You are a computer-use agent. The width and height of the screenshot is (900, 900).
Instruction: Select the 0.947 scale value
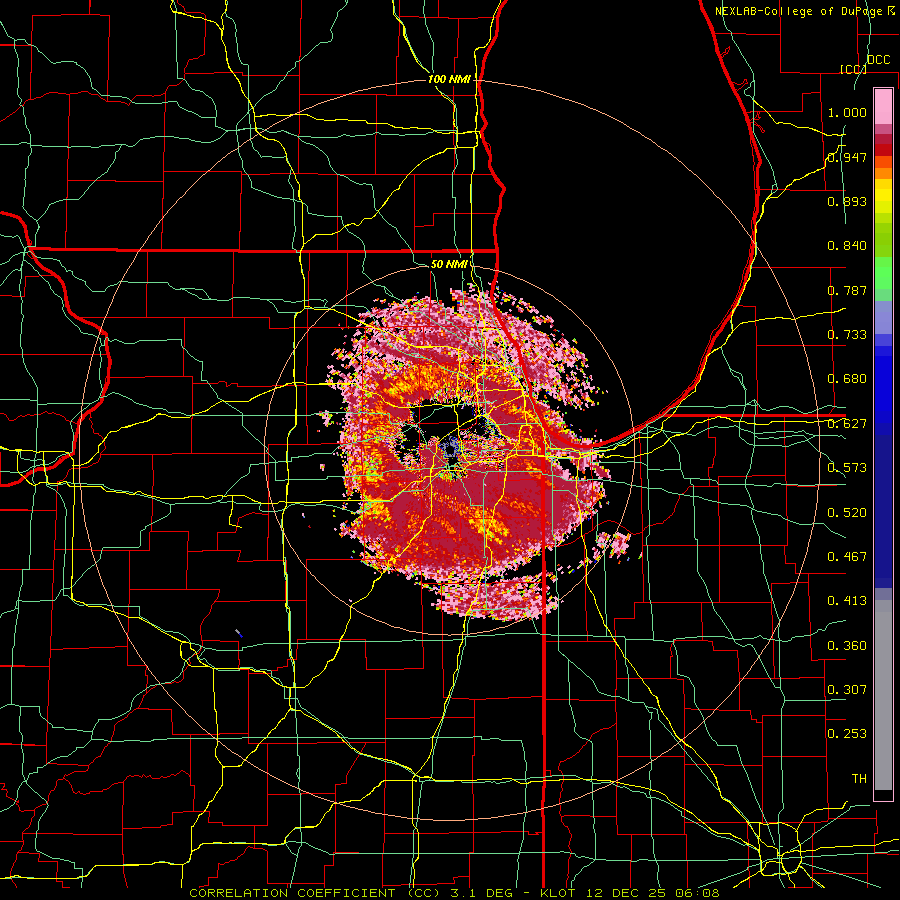coord(847,157)
